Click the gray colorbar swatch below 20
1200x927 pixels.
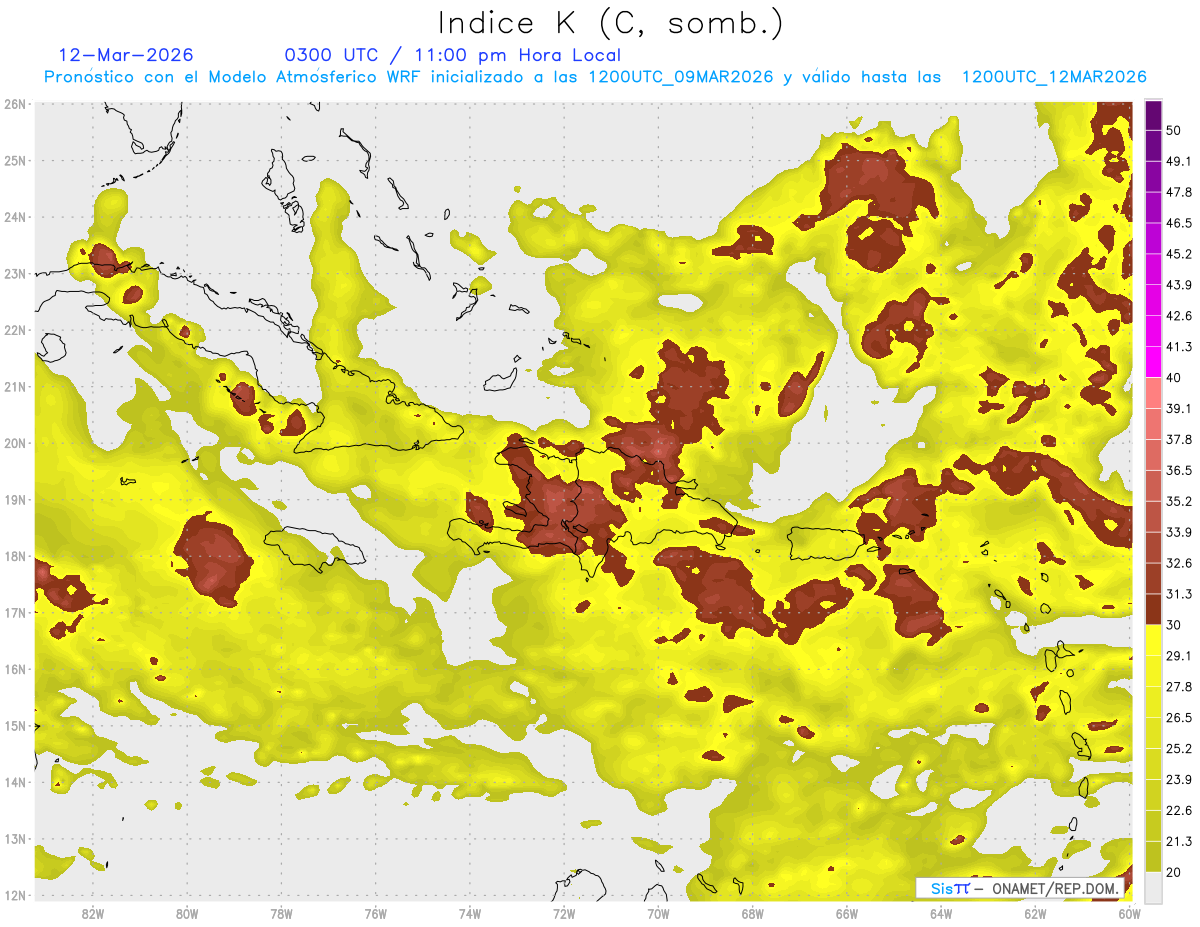coord(1153,888)
